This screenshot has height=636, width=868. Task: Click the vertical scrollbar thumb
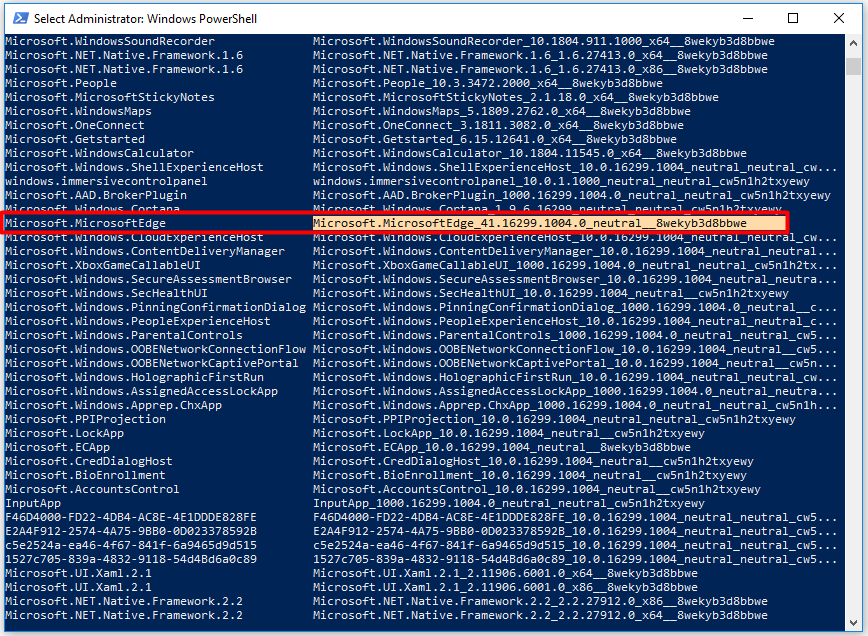853,65
